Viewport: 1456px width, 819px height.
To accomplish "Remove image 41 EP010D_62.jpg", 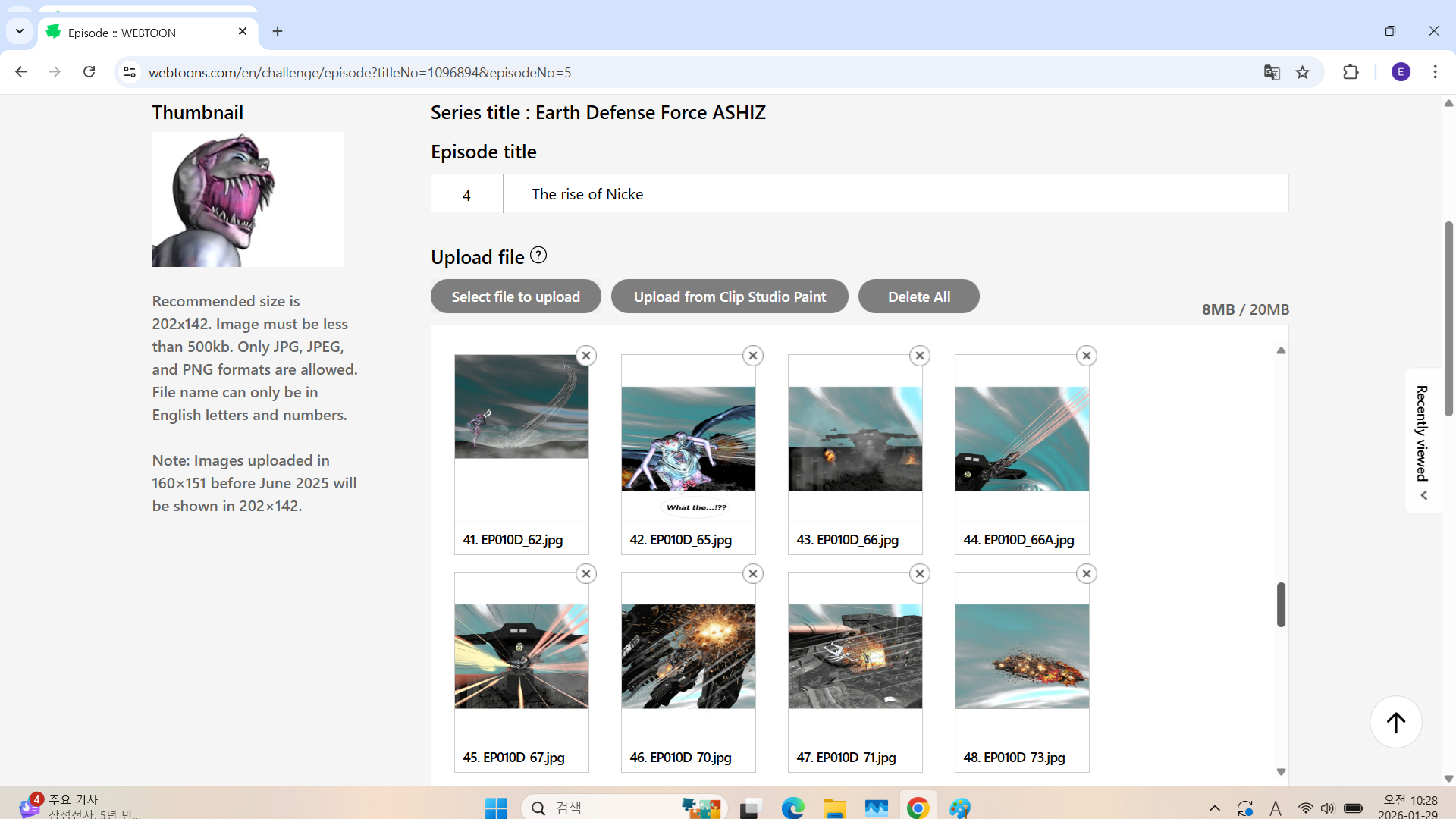I will (x=586, y=356).
